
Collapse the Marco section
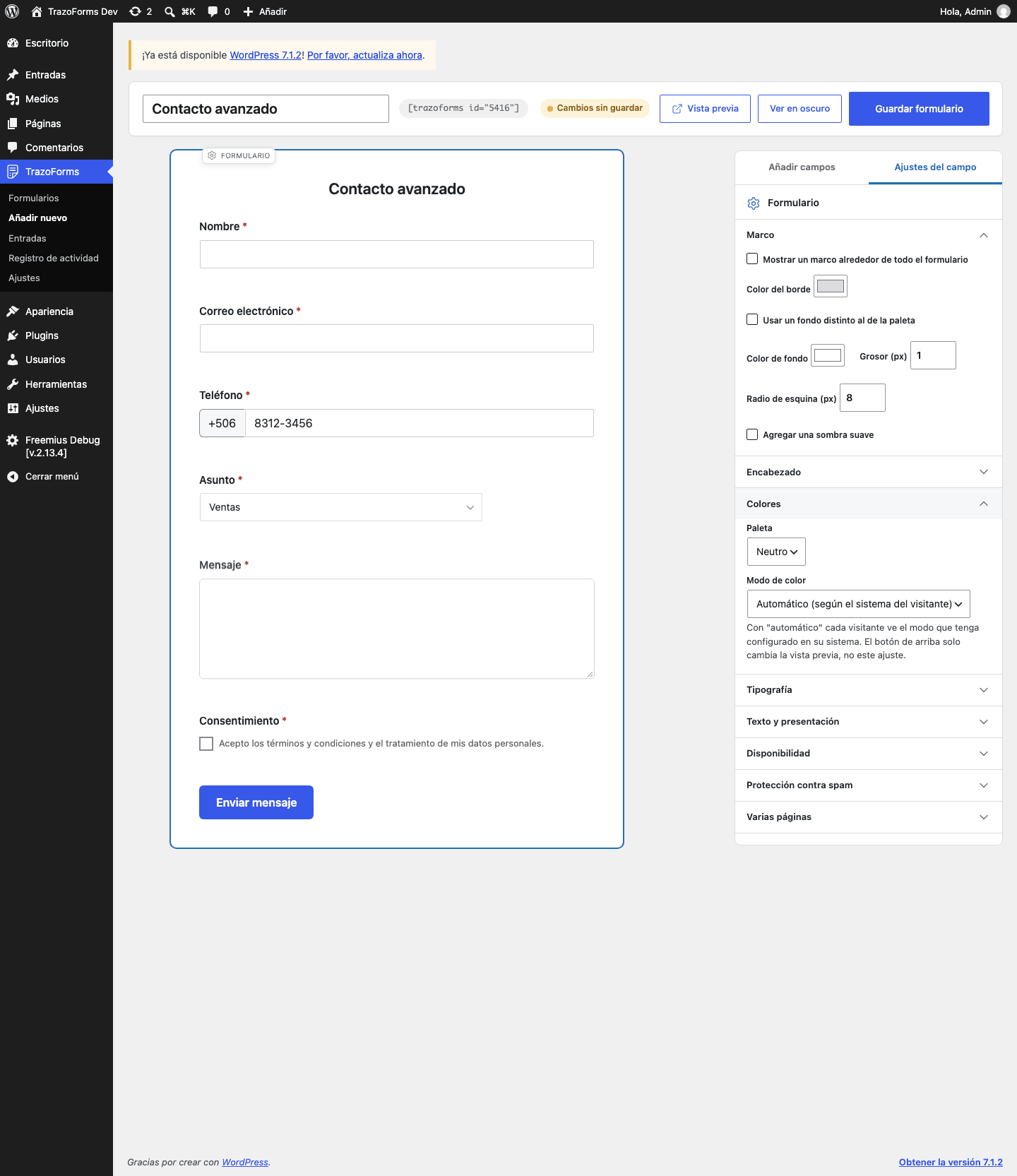click(869, 235)
